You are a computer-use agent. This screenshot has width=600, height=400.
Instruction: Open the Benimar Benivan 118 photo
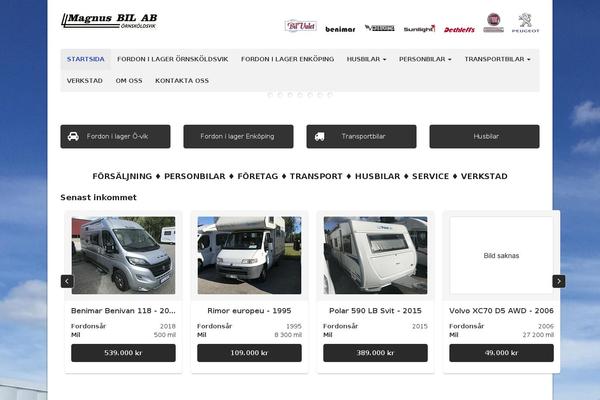[123, 255]
